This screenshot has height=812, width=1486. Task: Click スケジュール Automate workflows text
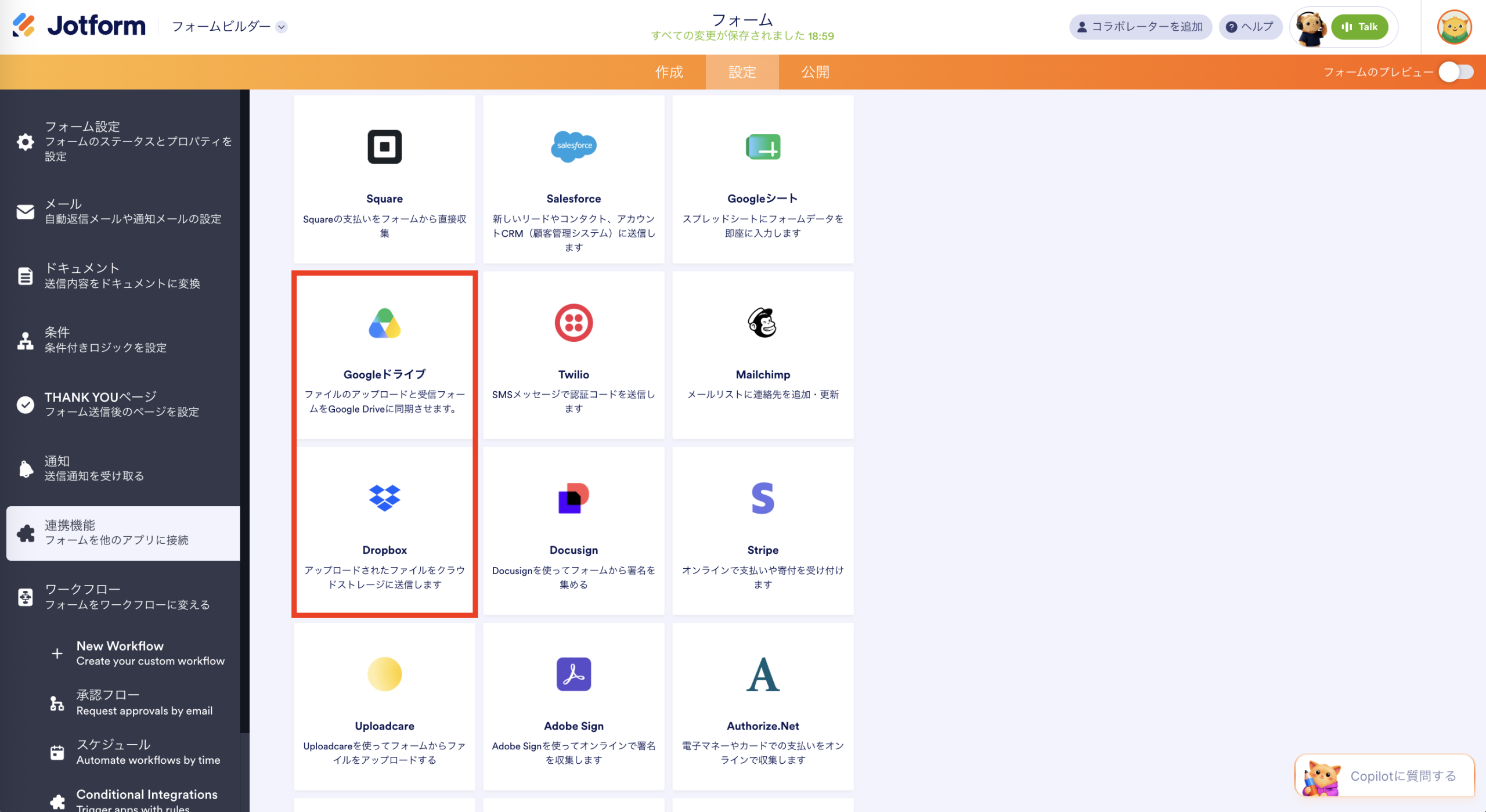pyautogui.click(x=148, y=752)
